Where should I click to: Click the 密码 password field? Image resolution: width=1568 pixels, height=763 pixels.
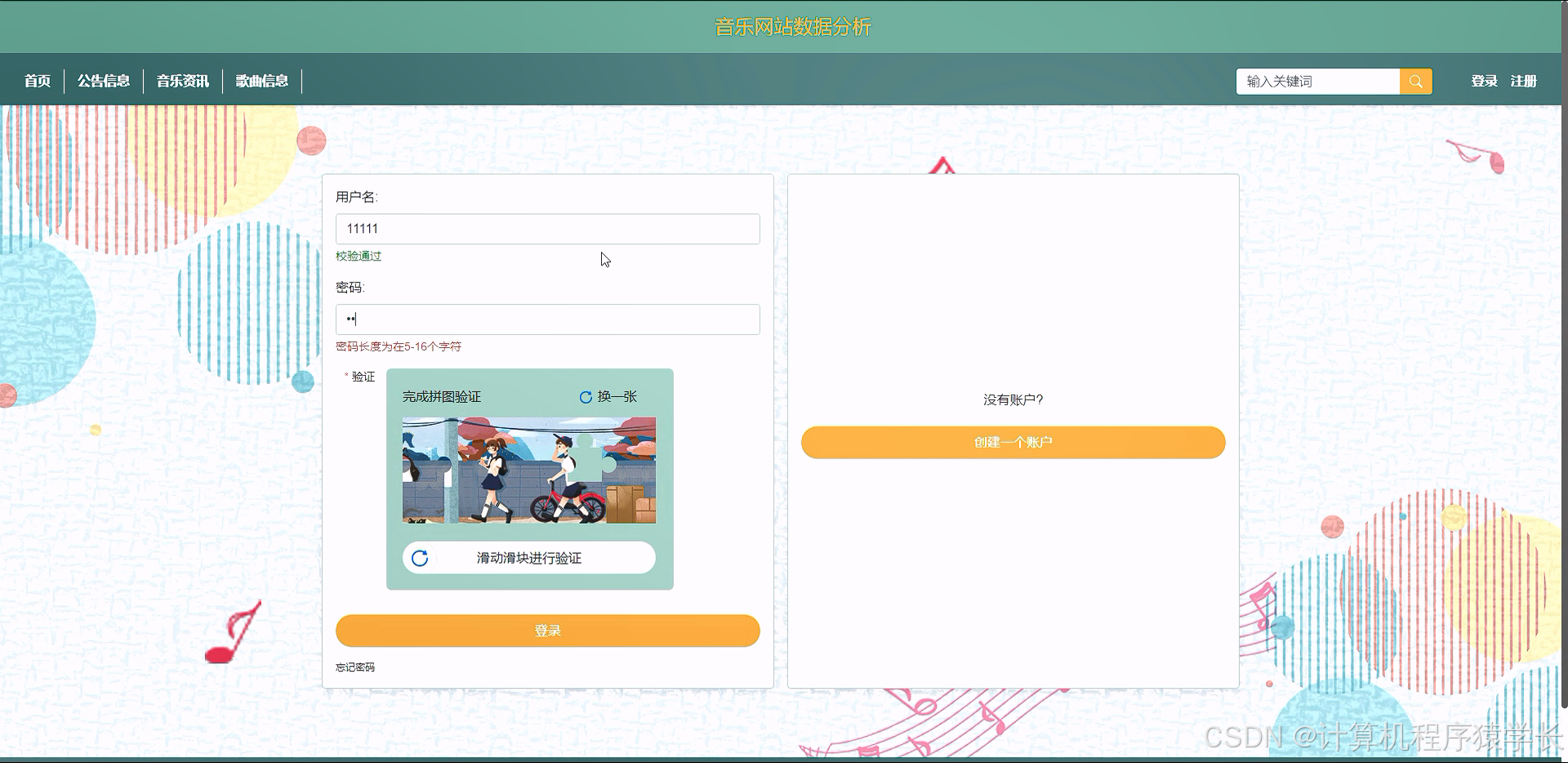coord(547,319)
